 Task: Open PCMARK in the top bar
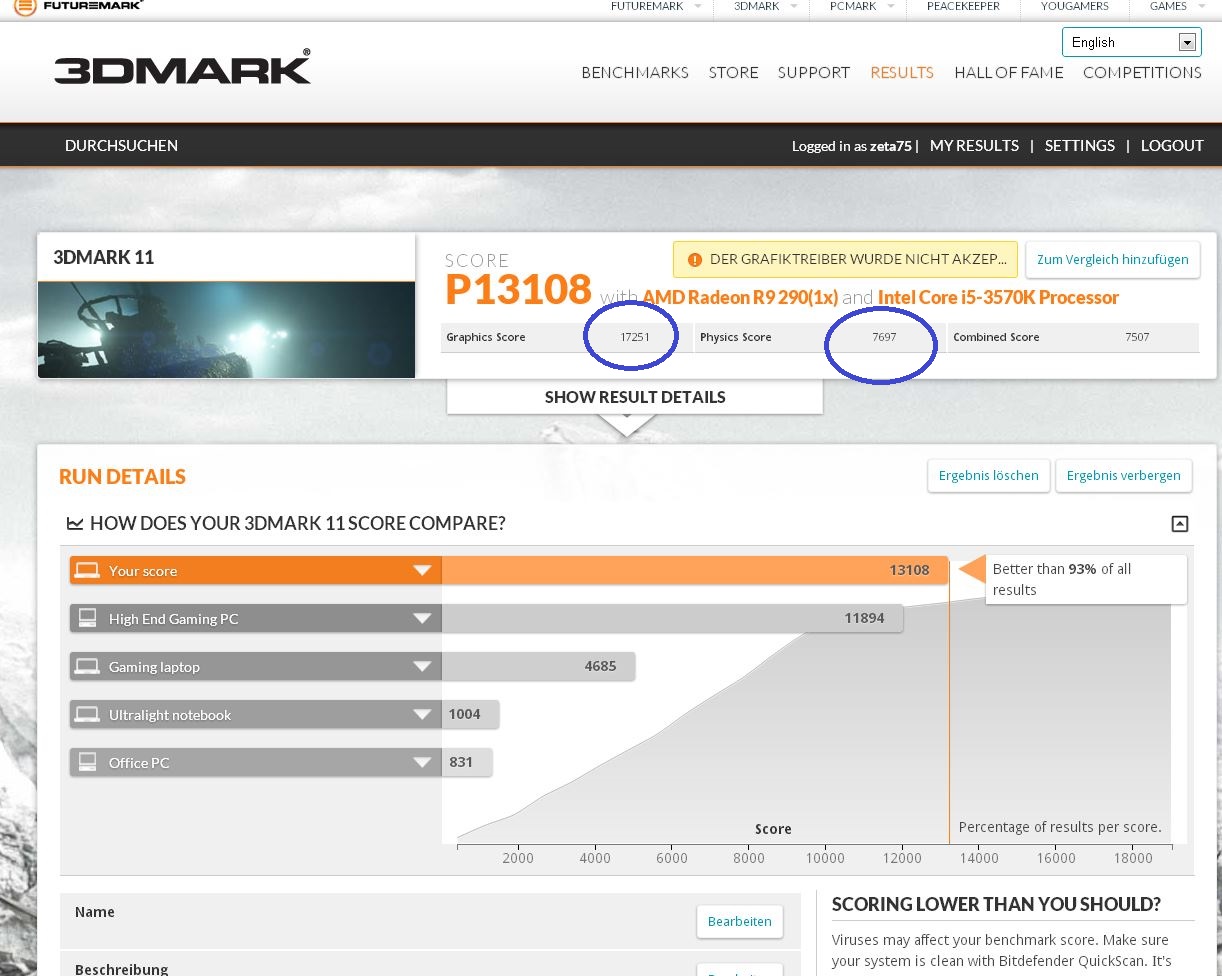coord(853,6)
